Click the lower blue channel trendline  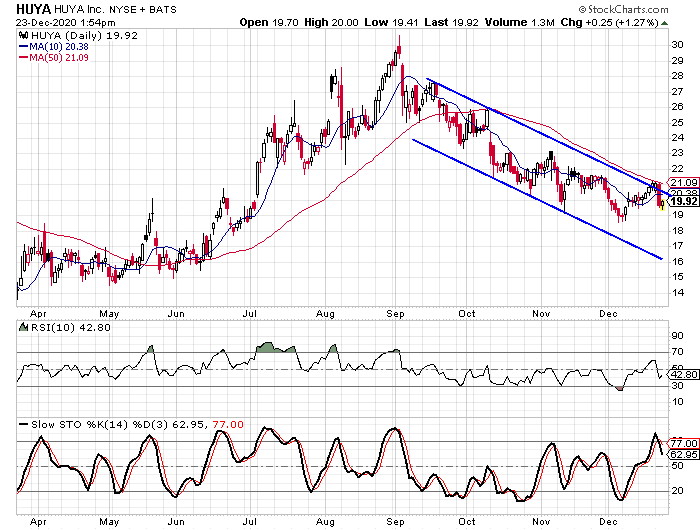point(537,199)
